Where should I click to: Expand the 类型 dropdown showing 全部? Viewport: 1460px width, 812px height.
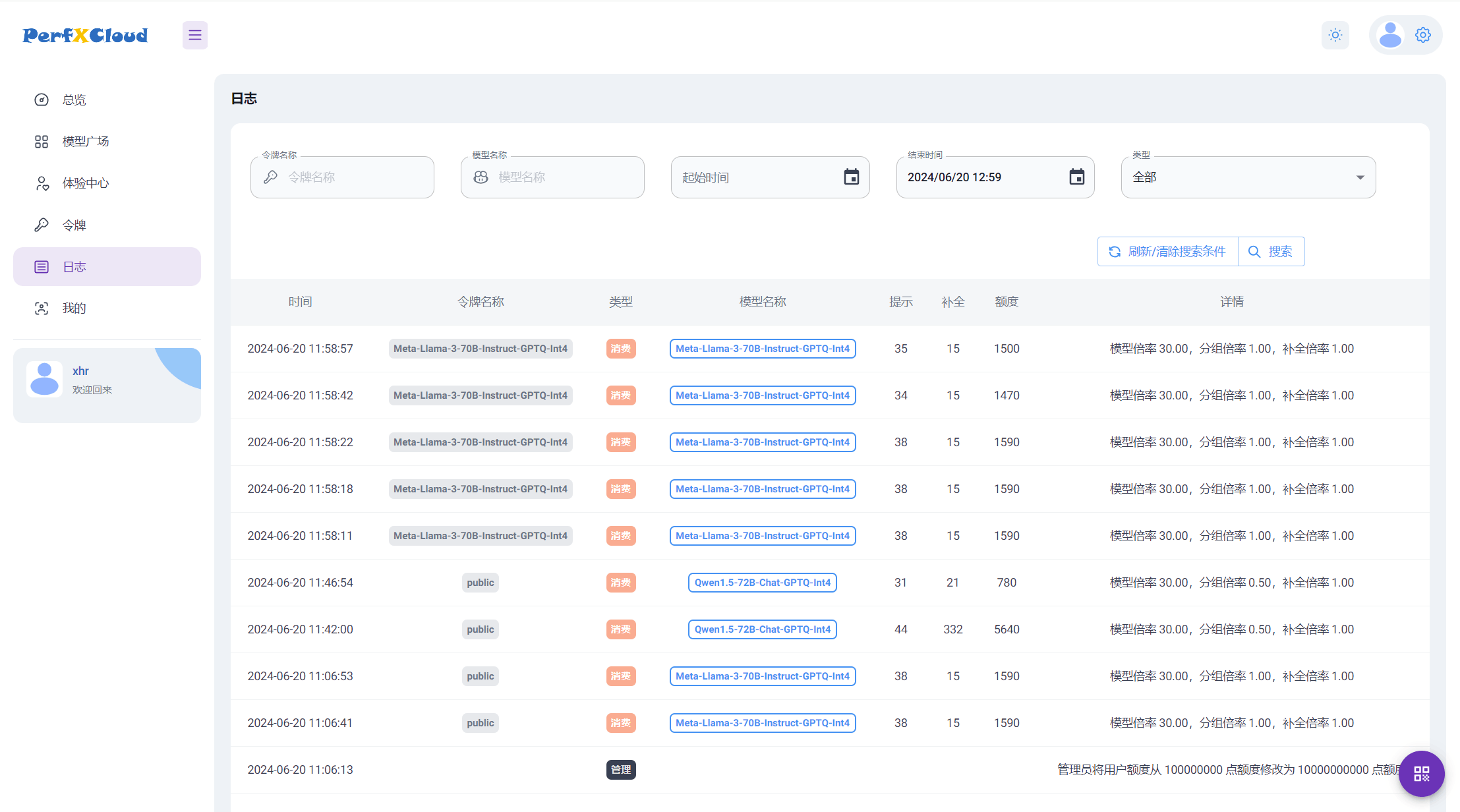[x=1248, y=177]
